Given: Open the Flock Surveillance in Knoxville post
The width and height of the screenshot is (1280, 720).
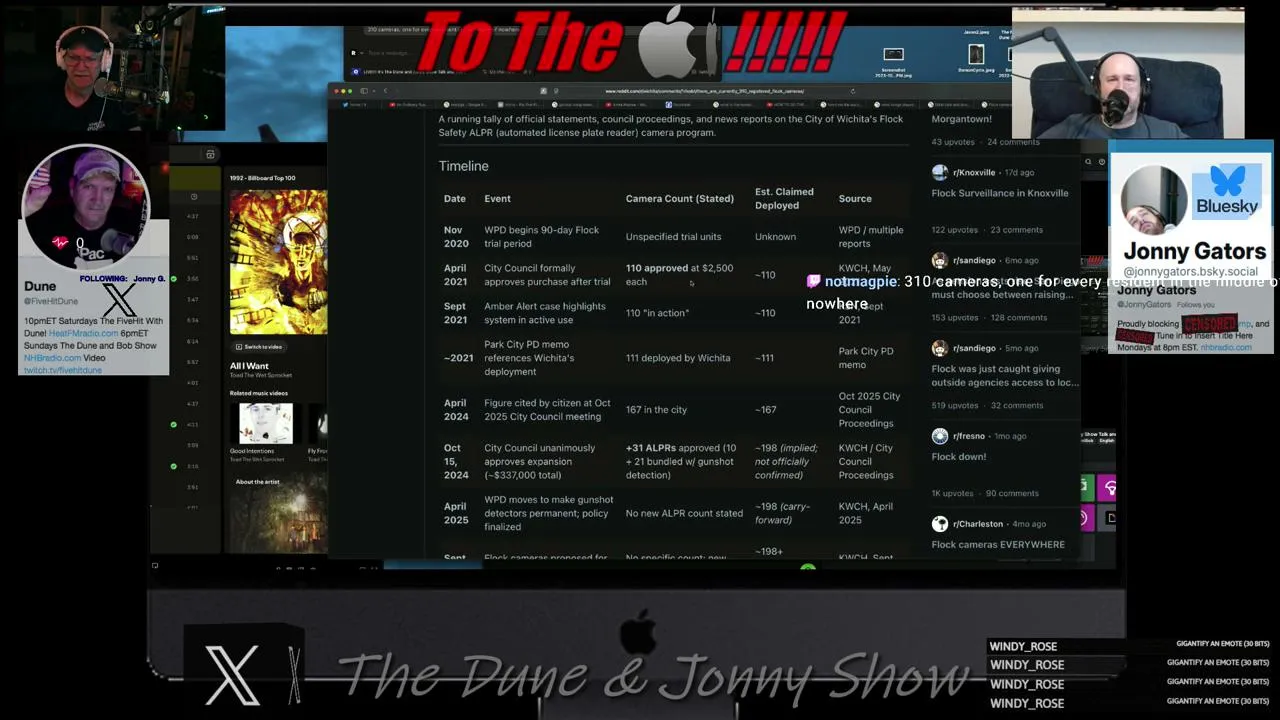Looking at the screenshot, I should pyautogui.click(x=1000, y=193).
